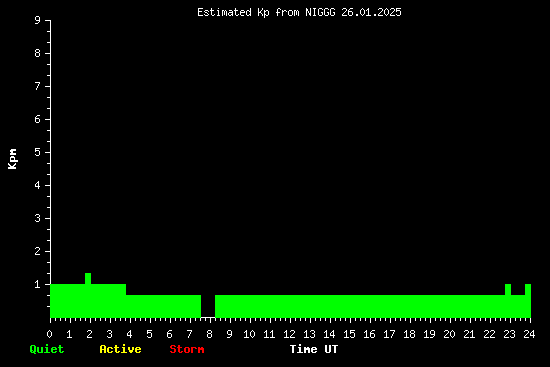This screenshot has height=367, width=550.
Task: Click the x-axis tick label 18
Action: [x=409, y=334]
